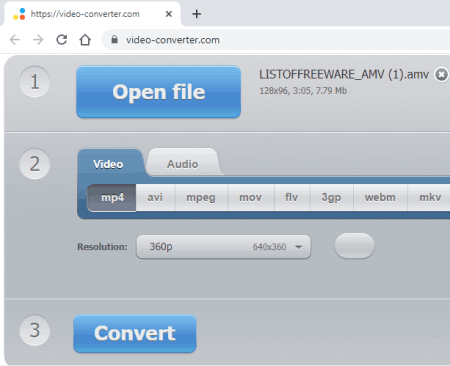Close the video-converter.com browser tab
Screen dimensions: 450x366
[169, 14]
